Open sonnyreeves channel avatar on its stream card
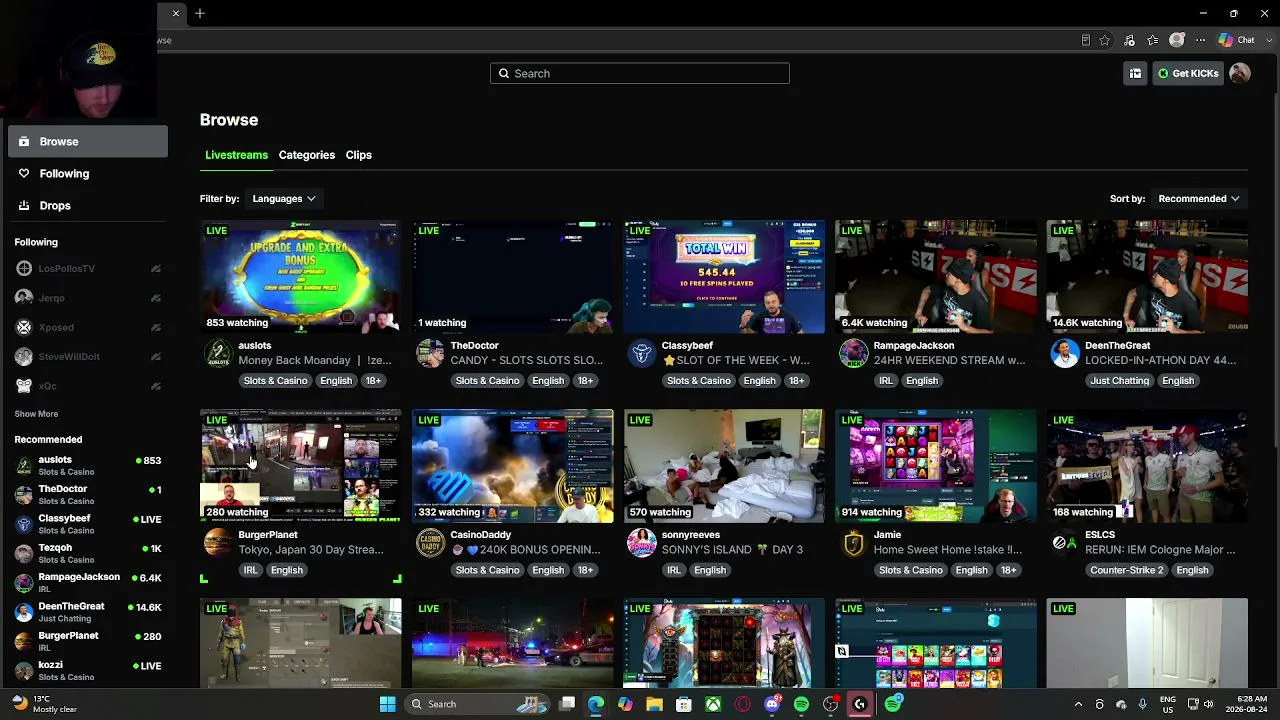 pos(642,543)
